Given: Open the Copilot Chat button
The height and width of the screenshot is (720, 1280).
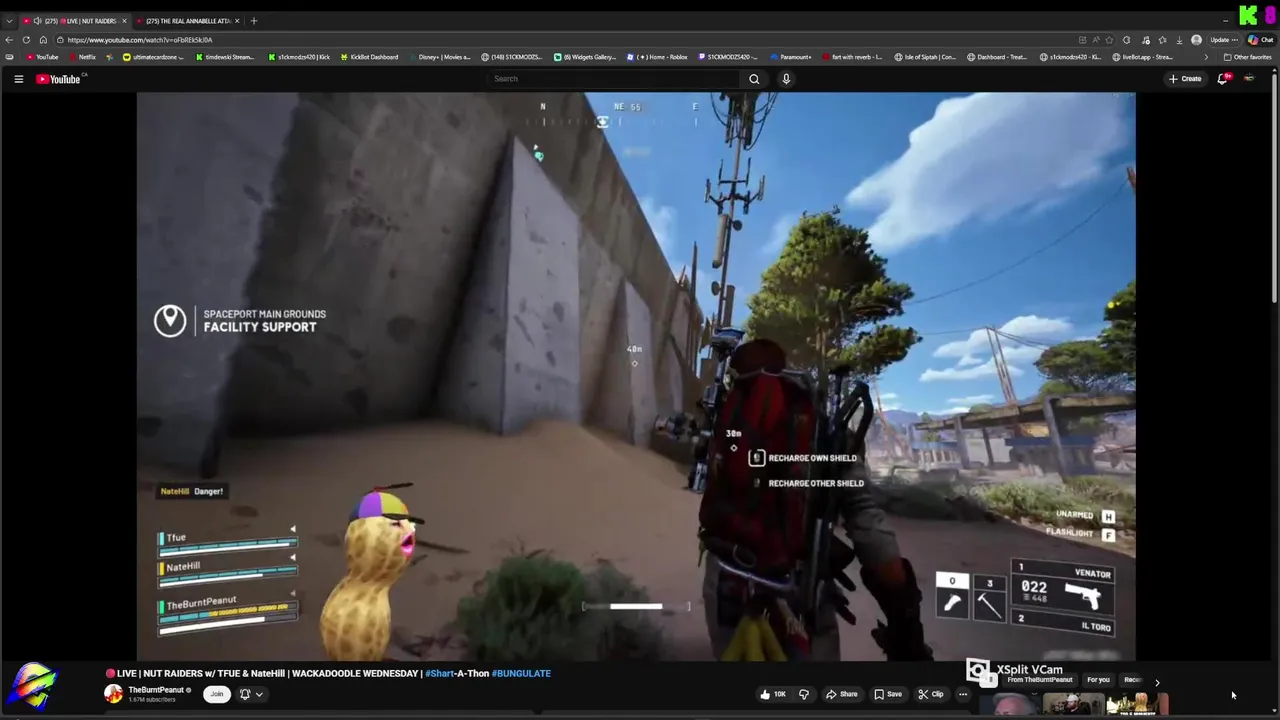Looking at the screenshot, I should (x=1260, y=40).
